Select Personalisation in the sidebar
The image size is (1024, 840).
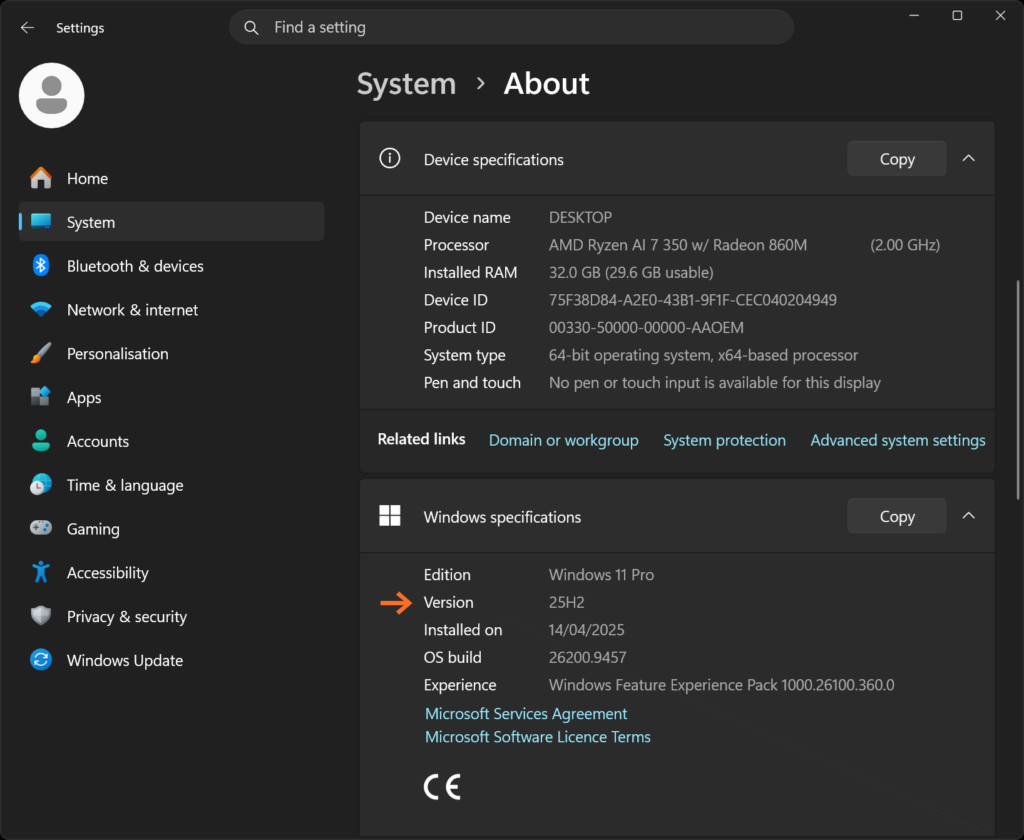[171, 353]
